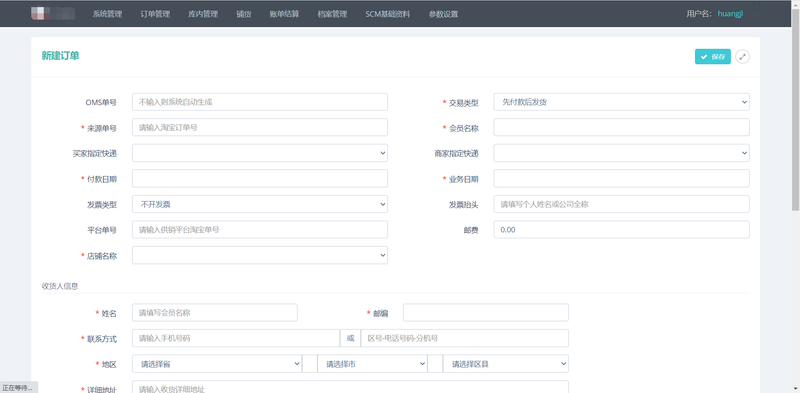Focus the 来源单号 input field
This screenshot has width=800, height=393.
[260, 128]
